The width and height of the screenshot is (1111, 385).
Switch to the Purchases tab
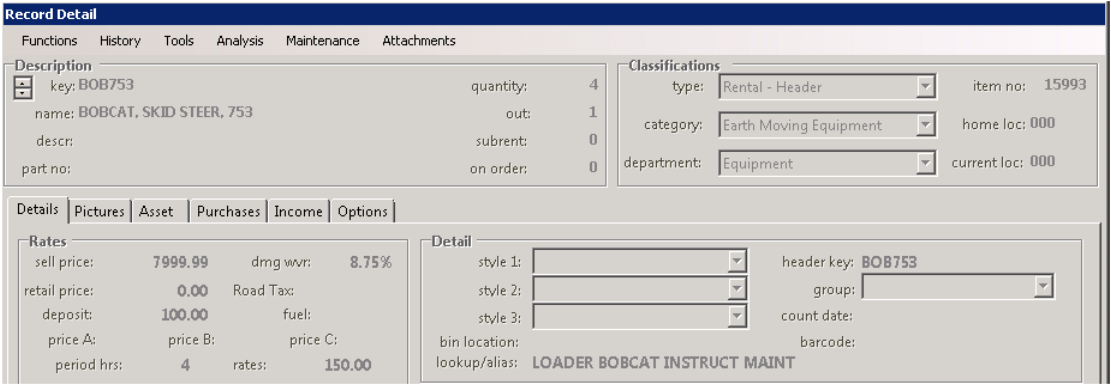click(228, 211)
